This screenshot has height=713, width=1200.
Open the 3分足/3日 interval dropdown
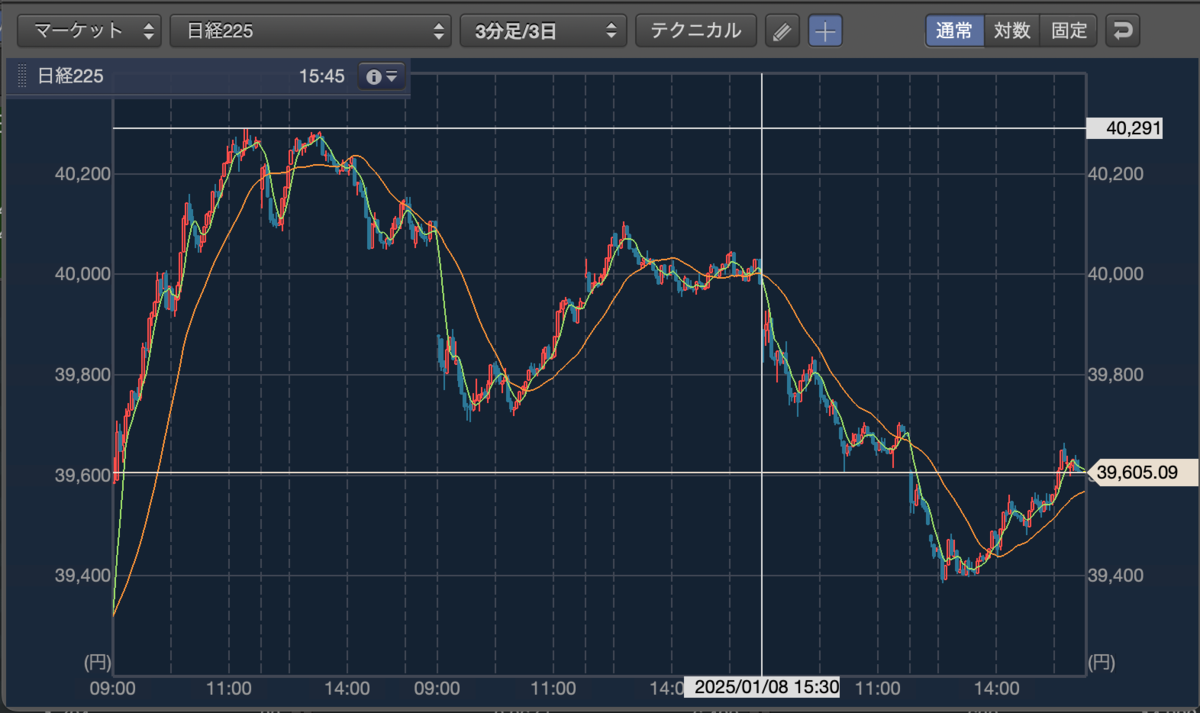tap(543, 30)
